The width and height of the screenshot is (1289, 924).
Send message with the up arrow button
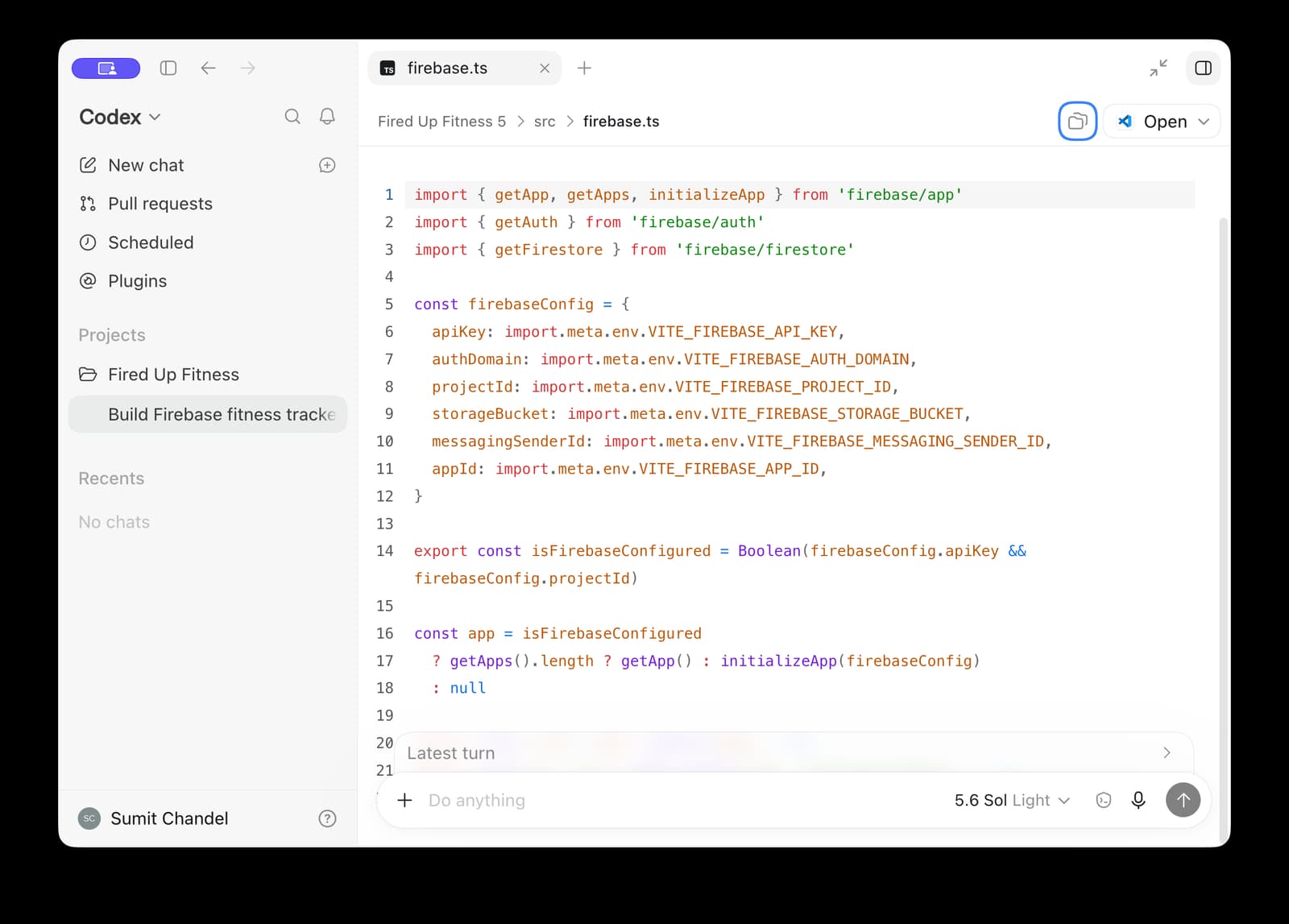[x=1183, y=800]
